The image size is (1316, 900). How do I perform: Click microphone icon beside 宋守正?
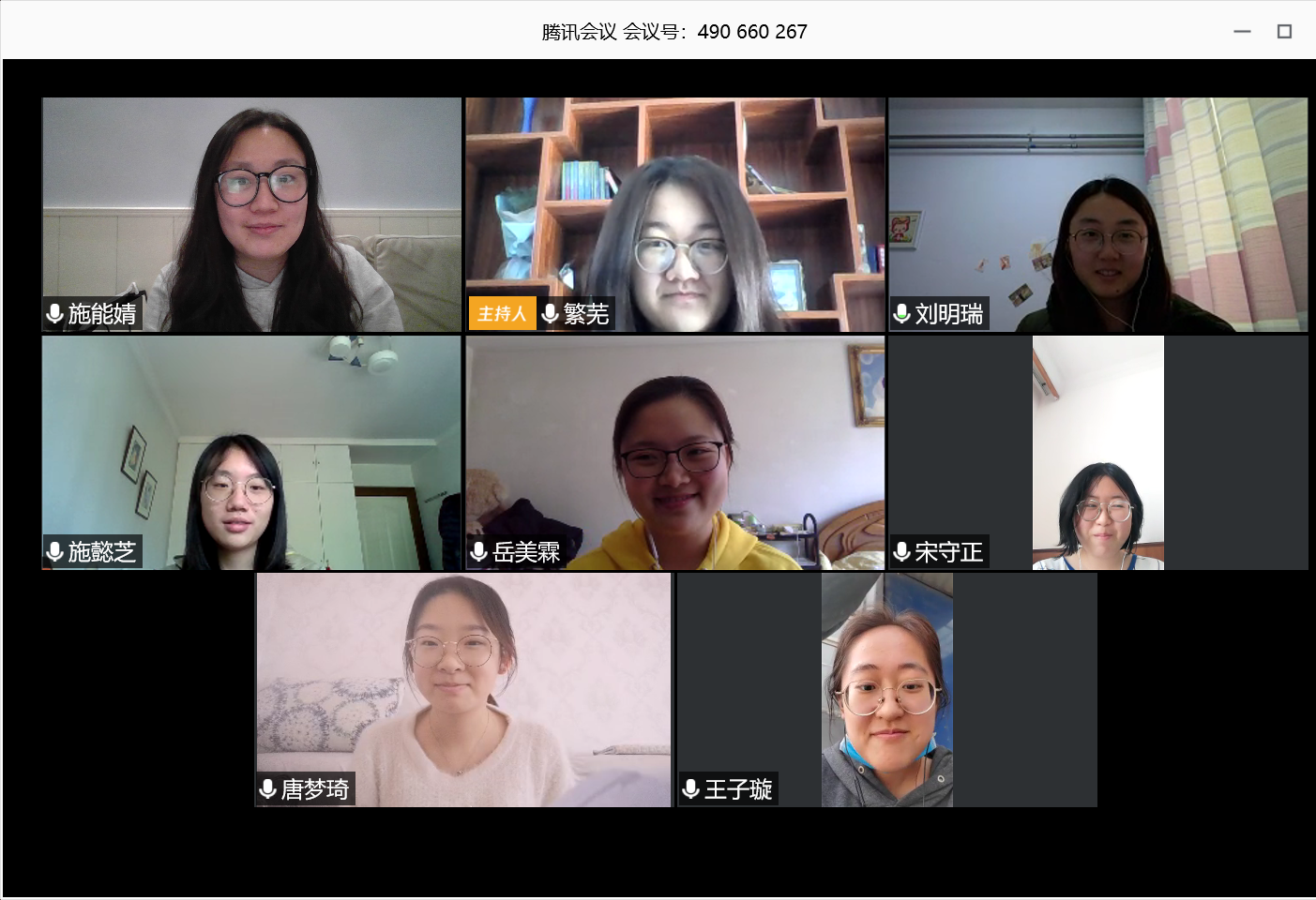tap(902, 551)
